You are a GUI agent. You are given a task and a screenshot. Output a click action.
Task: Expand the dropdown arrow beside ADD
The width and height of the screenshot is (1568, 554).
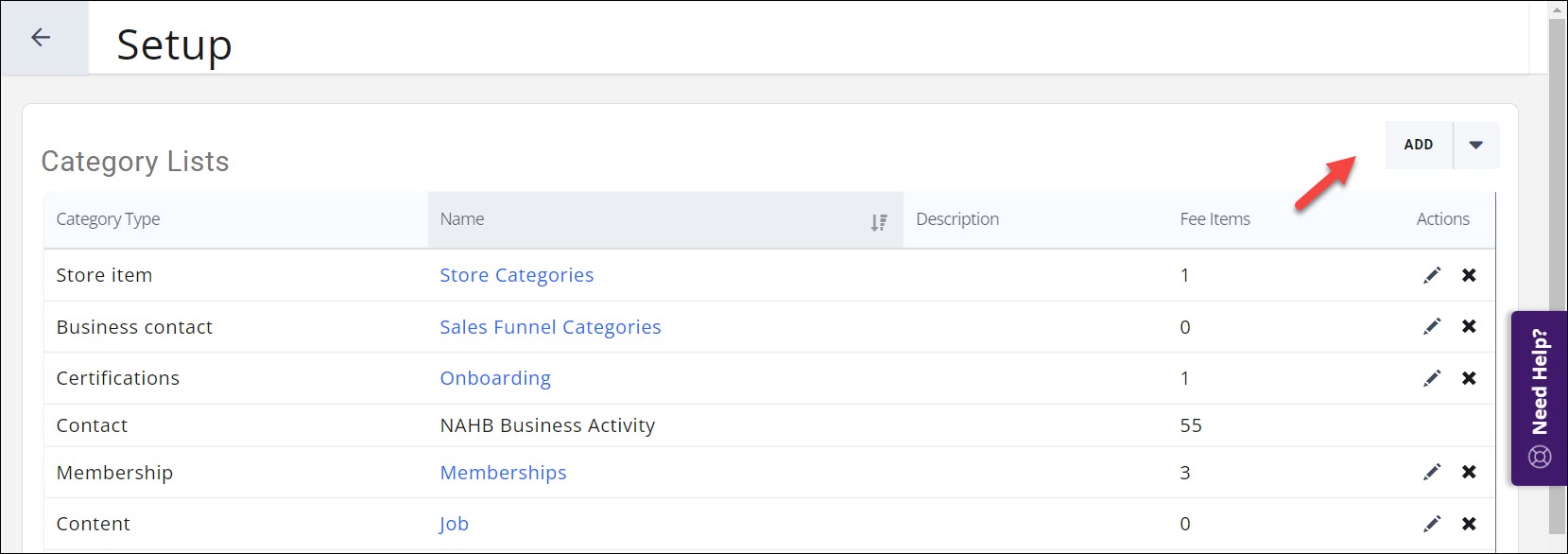click(x=1475, y=146)
